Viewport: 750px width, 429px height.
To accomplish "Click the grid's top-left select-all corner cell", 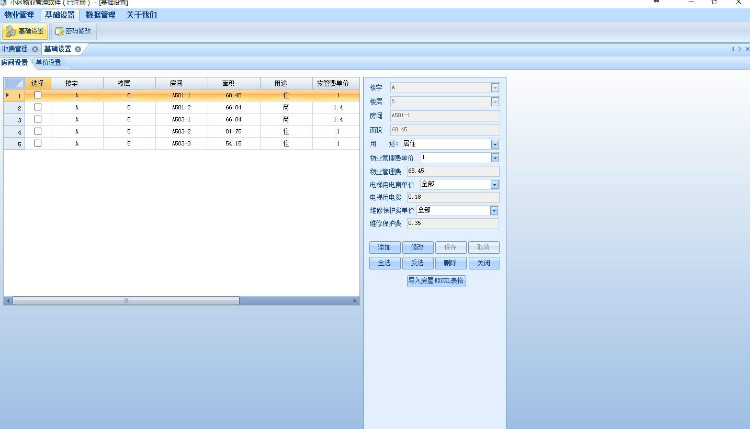I will (14, 83).
